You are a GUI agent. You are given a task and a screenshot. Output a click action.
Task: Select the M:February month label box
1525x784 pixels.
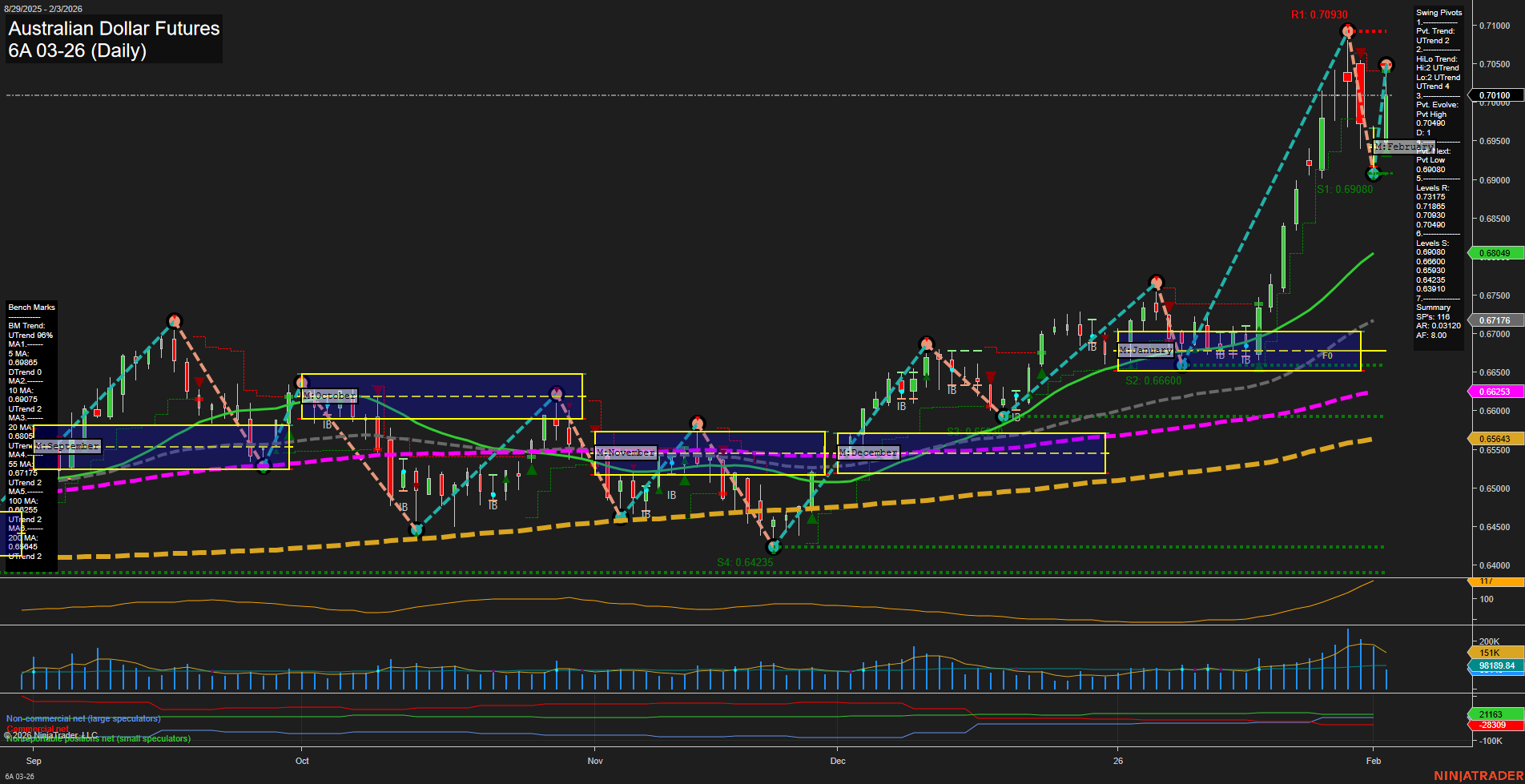click(x=1404, y=147)
